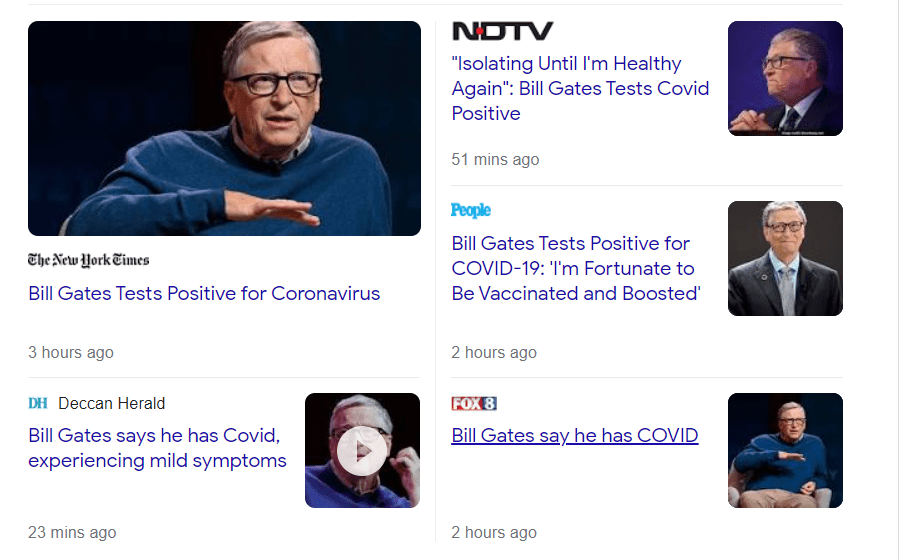Open the "Isolating Until I'm Healthy Again" headline

coord(580,88)
